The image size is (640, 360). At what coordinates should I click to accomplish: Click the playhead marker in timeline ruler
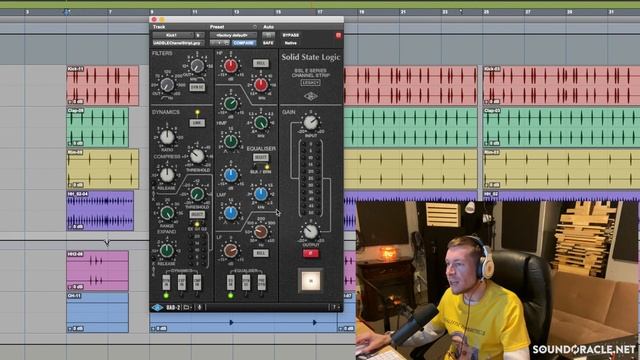66,12
